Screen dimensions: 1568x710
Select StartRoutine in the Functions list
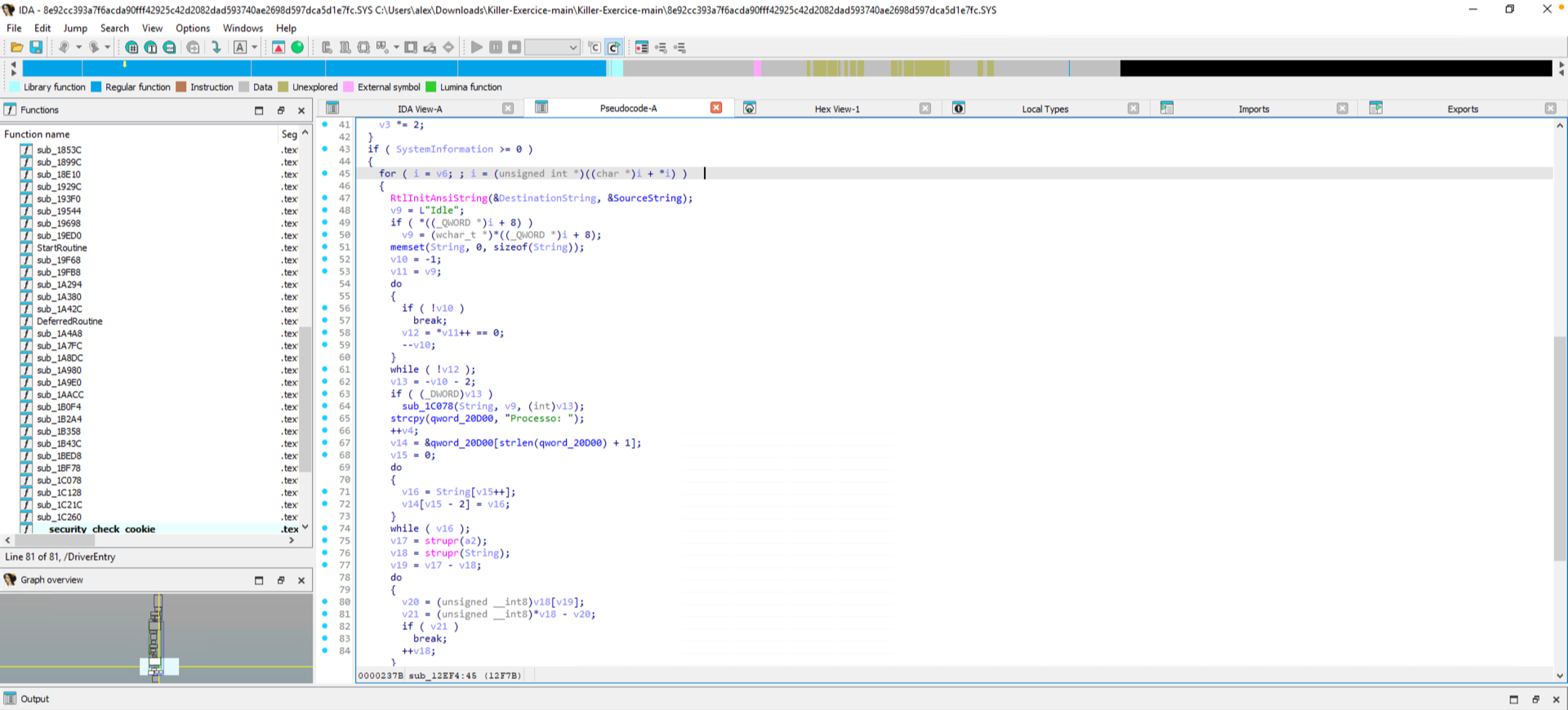pyautogui.click(x=61, y=248)
